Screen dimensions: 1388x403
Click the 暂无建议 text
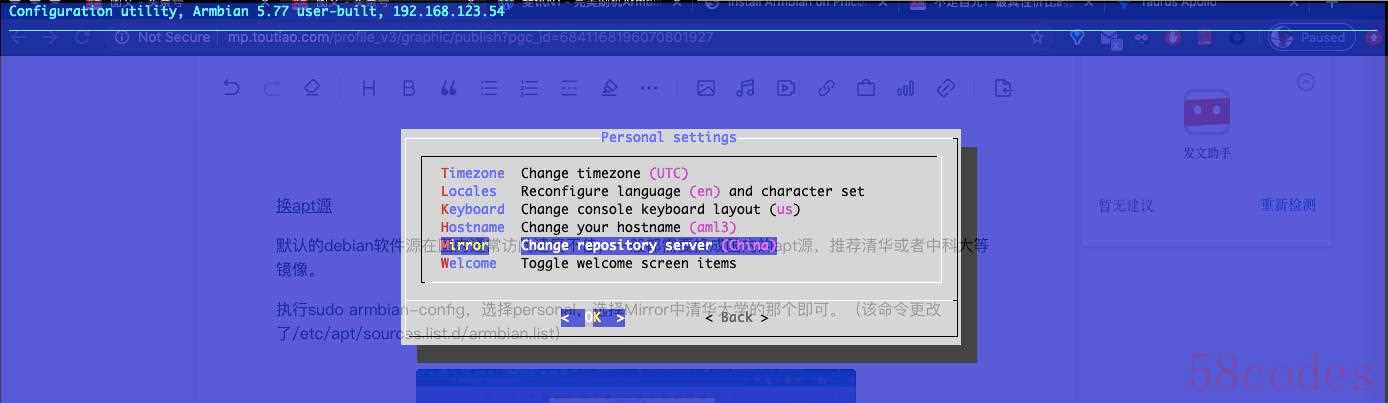(1126, 205)
